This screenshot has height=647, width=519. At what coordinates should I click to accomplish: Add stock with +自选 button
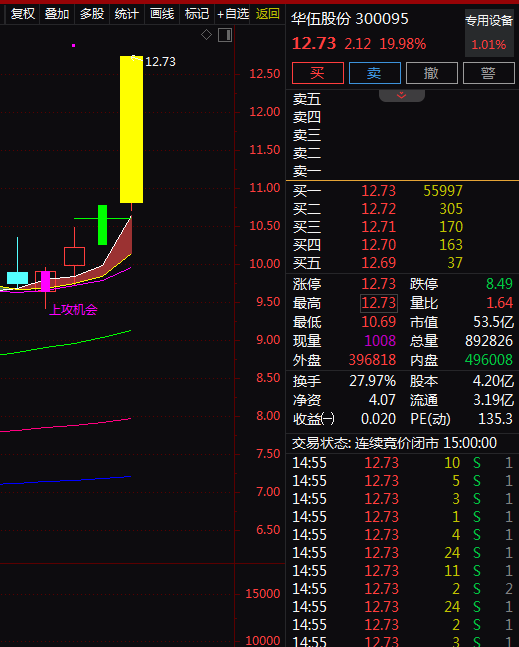pos(233,14)
